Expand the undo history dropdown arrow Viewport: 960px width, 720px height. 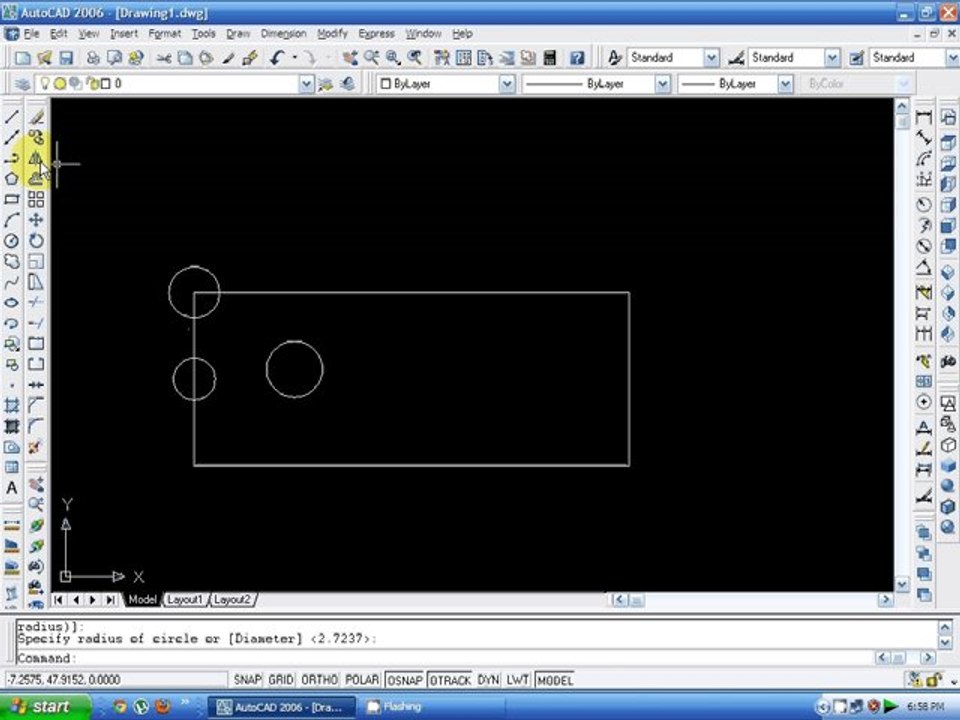click(294, 58)
